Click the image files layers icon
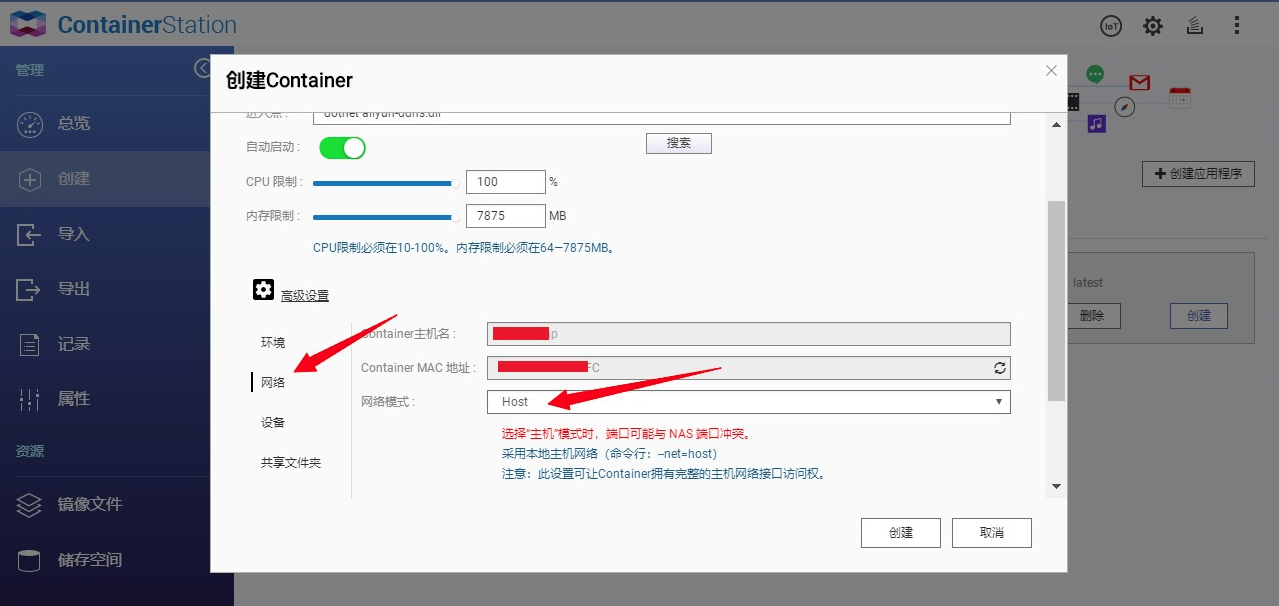 pos(29,505)
